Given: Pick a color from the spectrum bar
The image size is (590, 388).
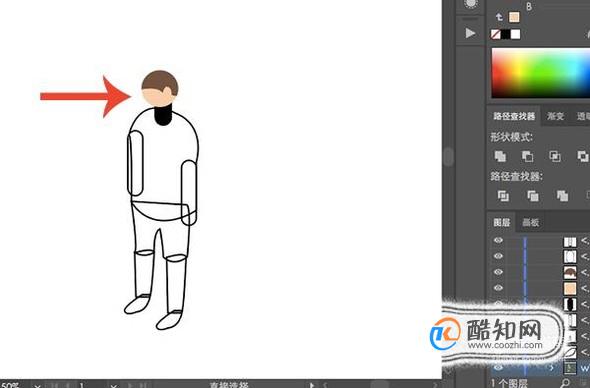Looking at the screenshot, I should click(x=541, y=73).
